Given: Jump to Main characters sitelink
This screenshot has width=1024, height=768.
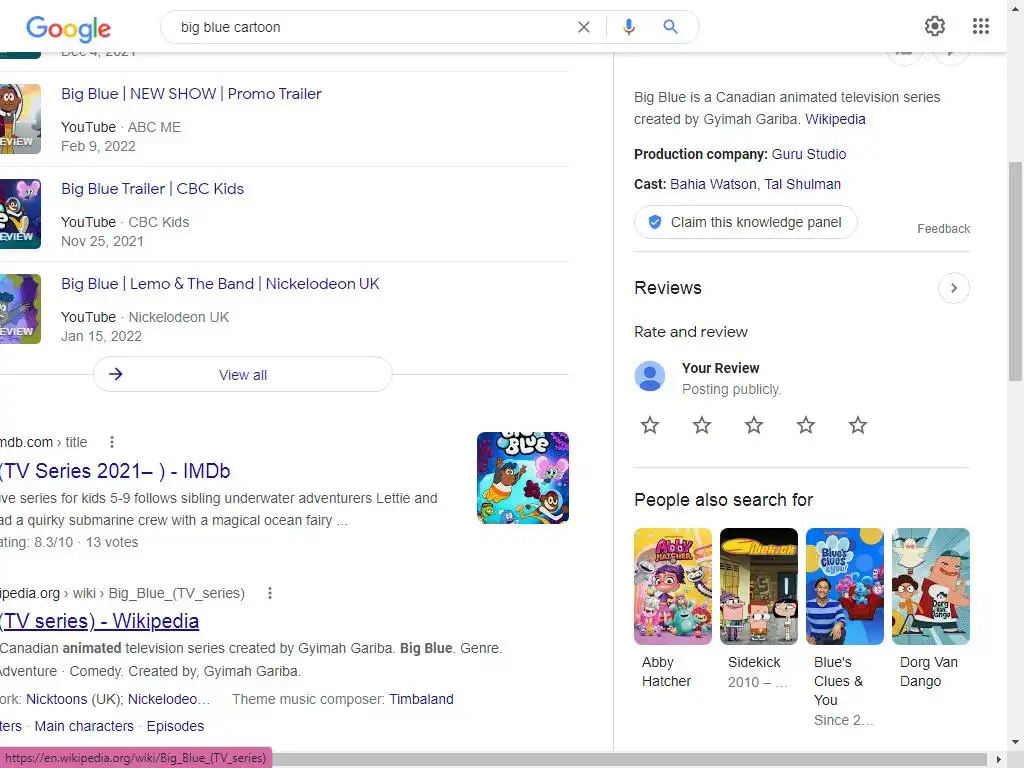Looking at the screenshot, I should click(84, 726).
